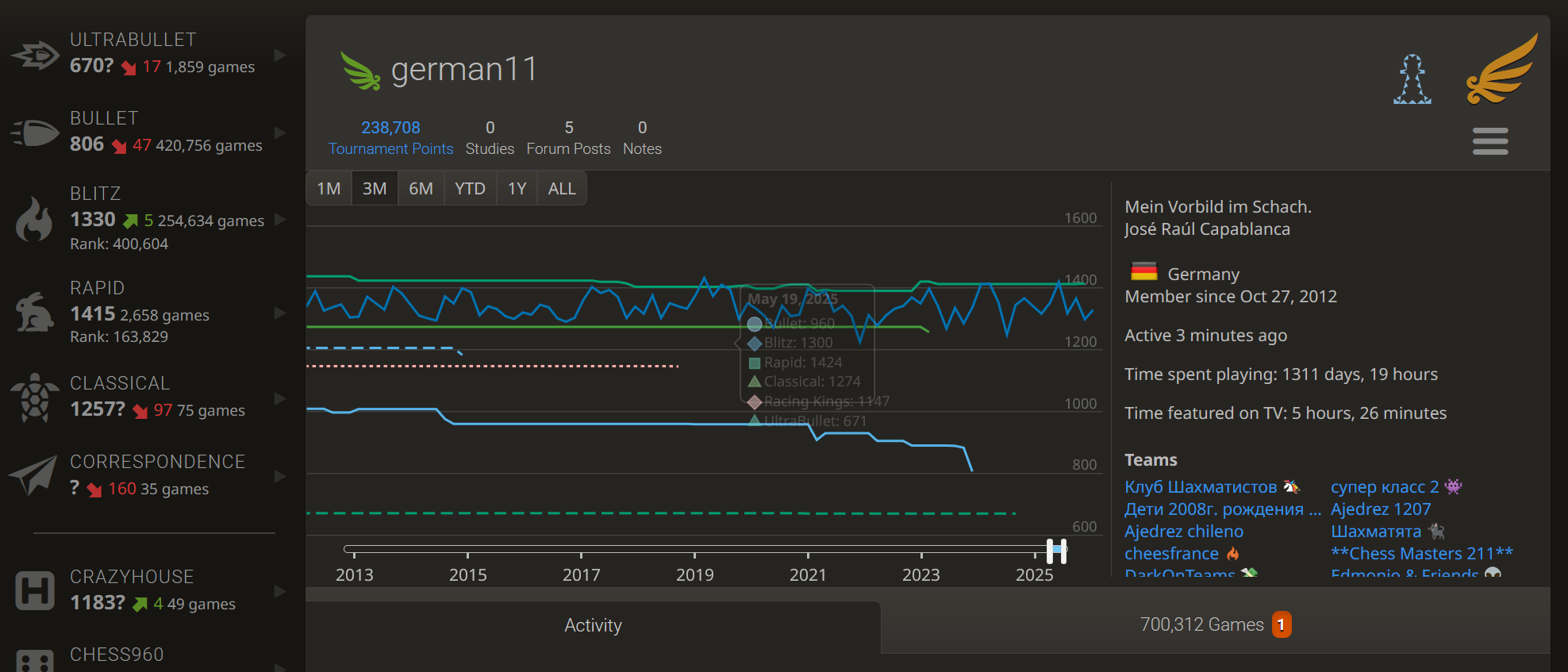This screenshot has height=672, width=1568.
Task: Open Tournament Points link
Action: tap(390, 137)
